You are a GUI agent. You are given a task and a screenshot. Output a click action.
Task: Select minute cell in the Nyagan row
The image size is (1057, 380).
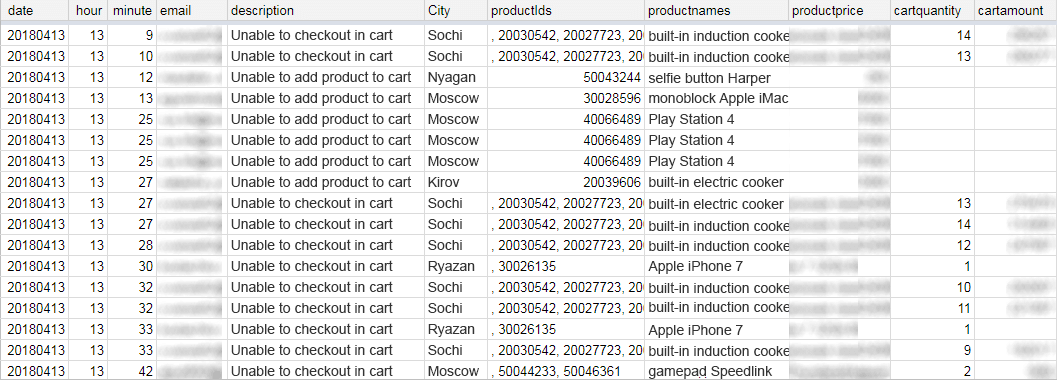click(x=132, y=77)
